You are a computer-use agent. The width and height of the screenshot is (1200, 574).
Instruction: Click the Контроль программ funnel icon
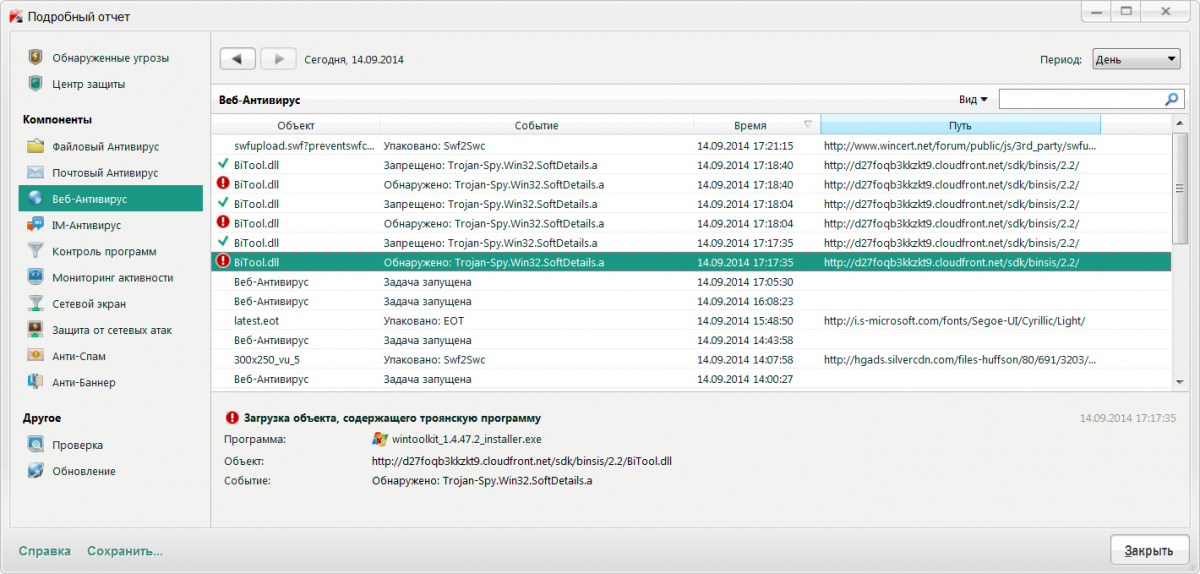(35, 251)
